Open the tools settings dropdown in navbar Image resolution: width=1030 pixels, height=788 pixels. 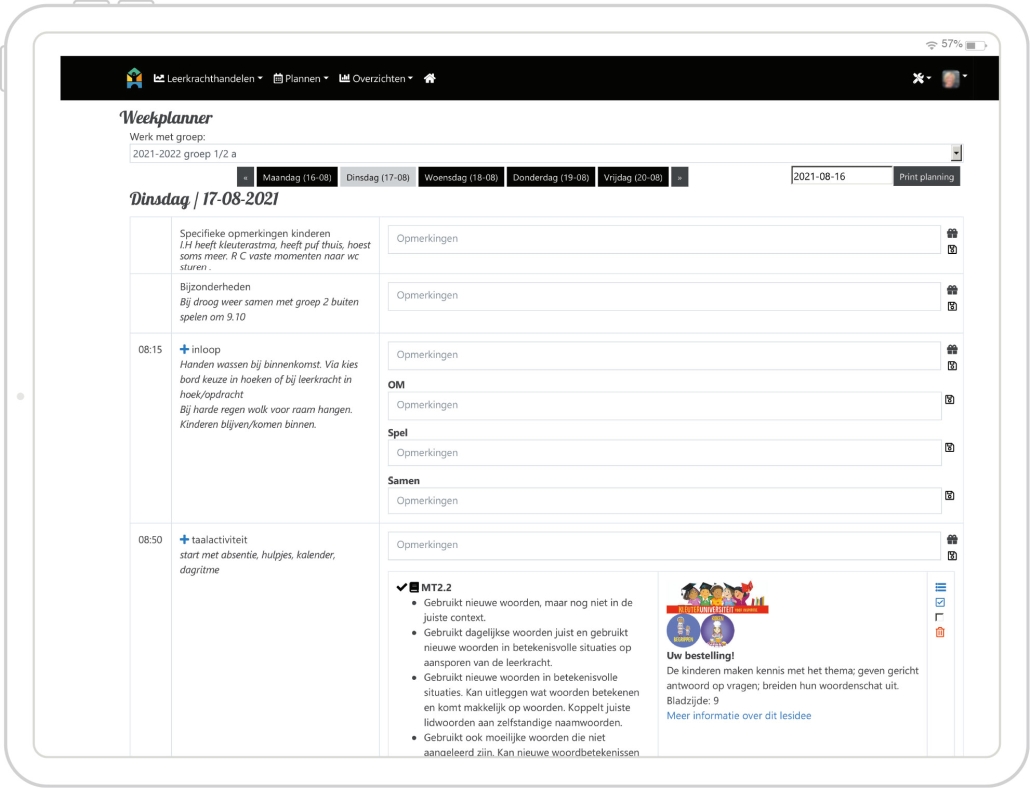pyautogui.click(x=921, y=79)
